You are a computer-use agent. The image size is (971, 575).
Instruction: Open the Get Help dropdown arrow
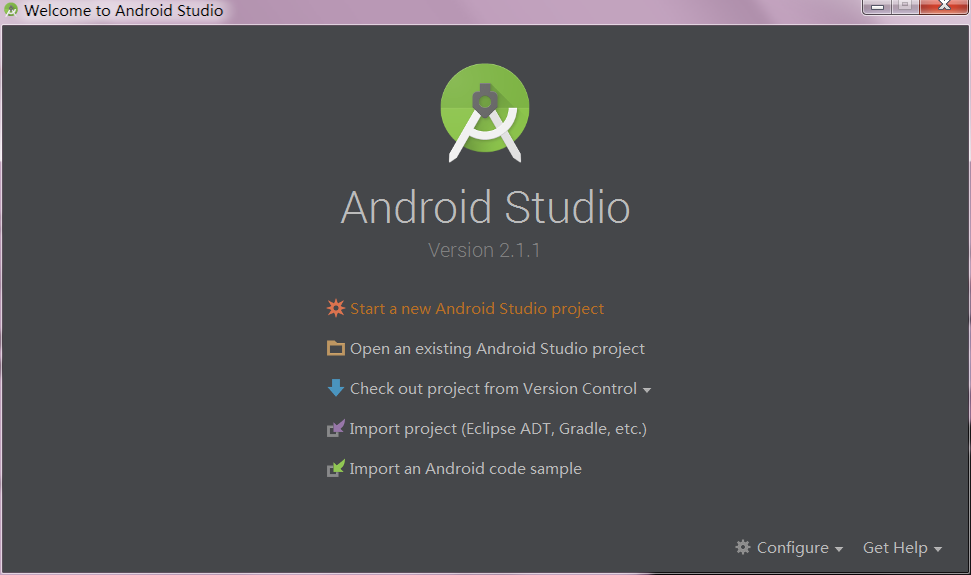[938, 549]
